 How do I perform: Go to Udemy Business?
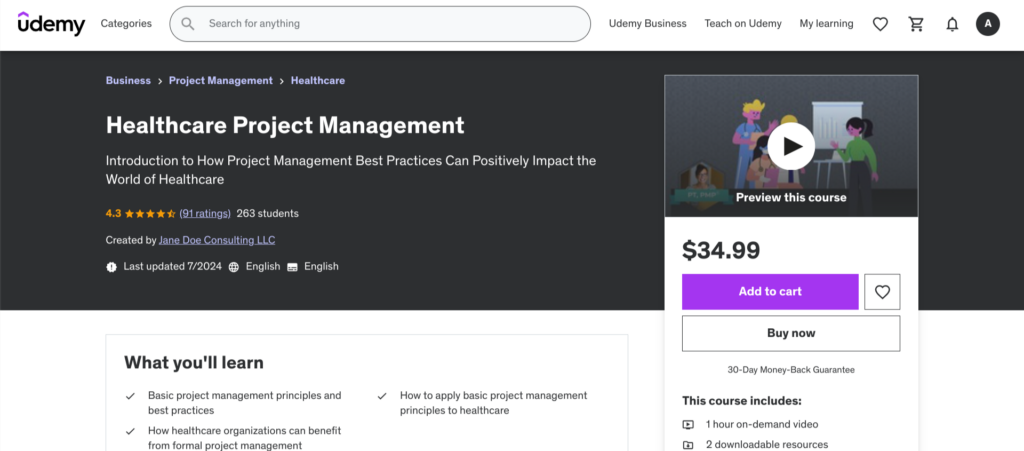pyautogui.click(x=647, y=24)
